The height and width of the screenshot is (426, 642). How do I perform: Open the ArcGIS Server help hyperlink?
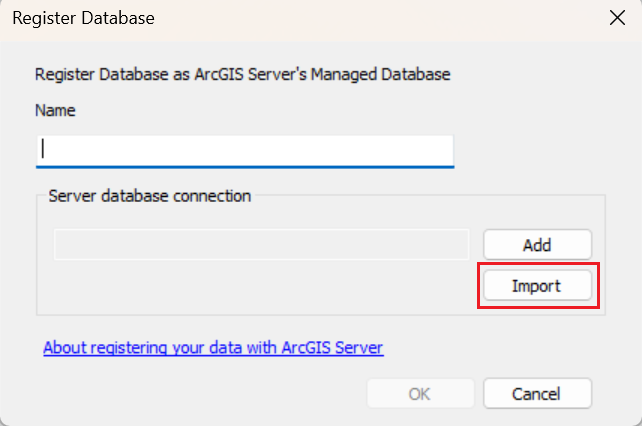tap(213, 348)
